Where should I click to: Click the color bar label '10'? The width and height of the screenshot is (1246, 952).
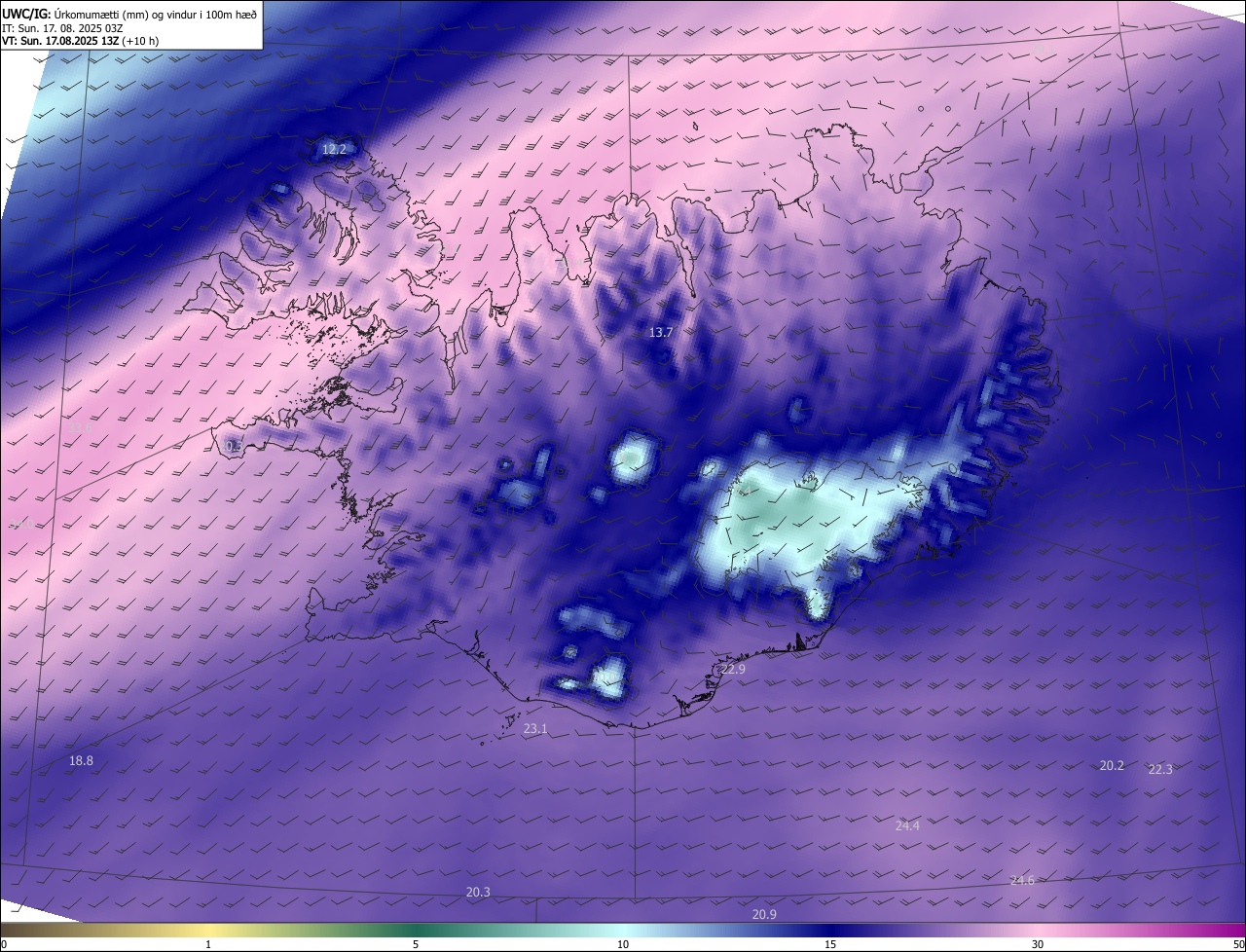coord(623,944)
